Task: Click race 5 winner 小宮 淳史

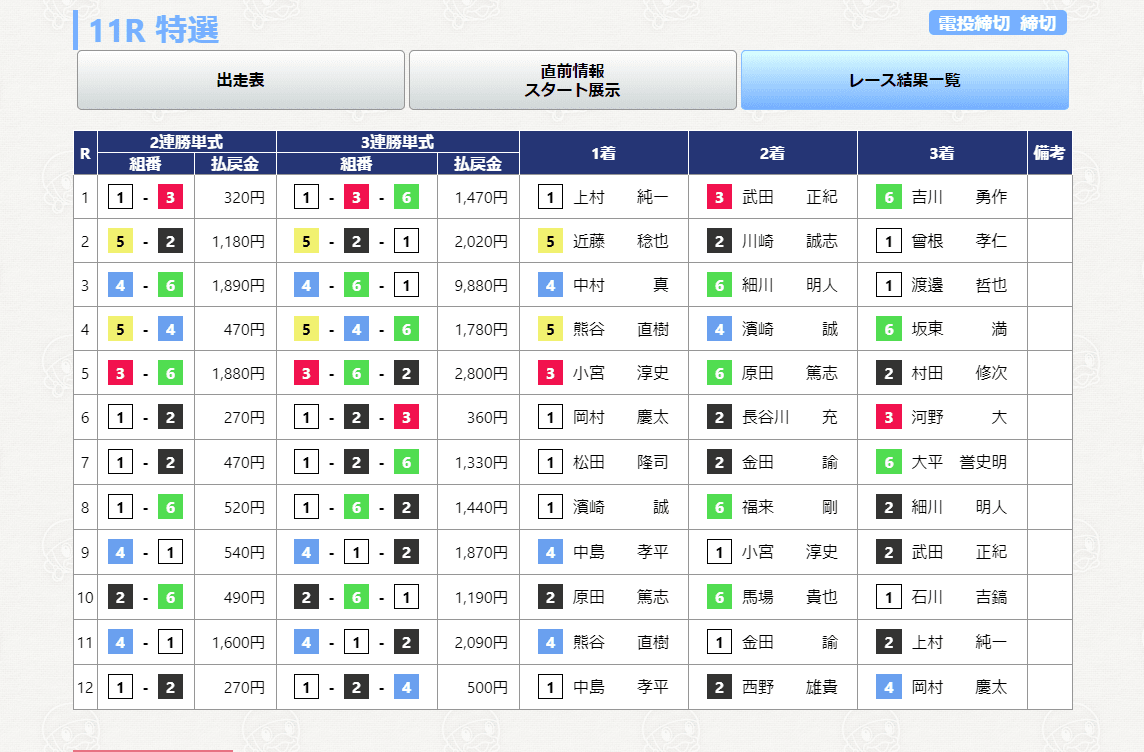Action: (x=620, y=373)
